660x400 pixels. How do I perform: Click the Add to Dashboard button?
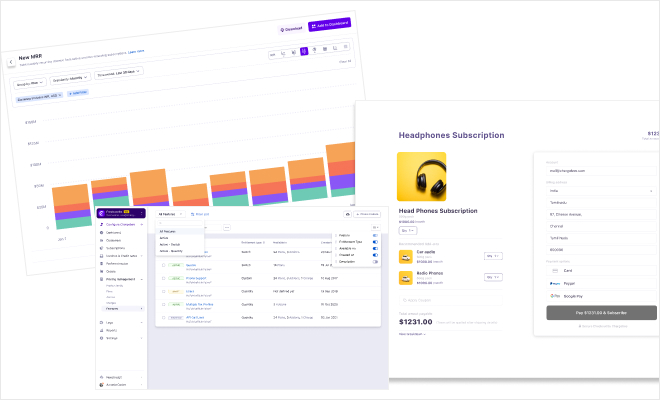330,25
